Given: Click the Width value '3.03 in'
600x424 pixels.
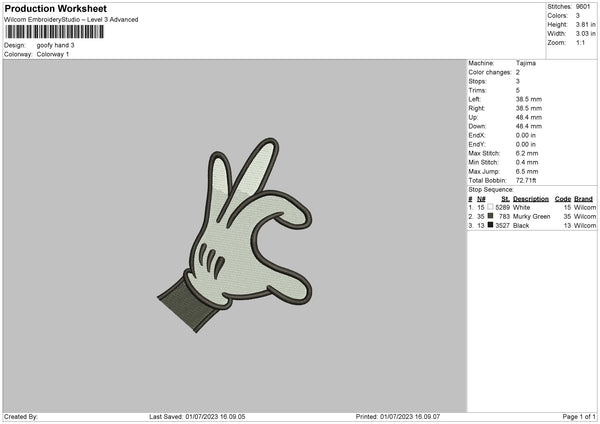Looking at the screenshot, I should (585, 34).
